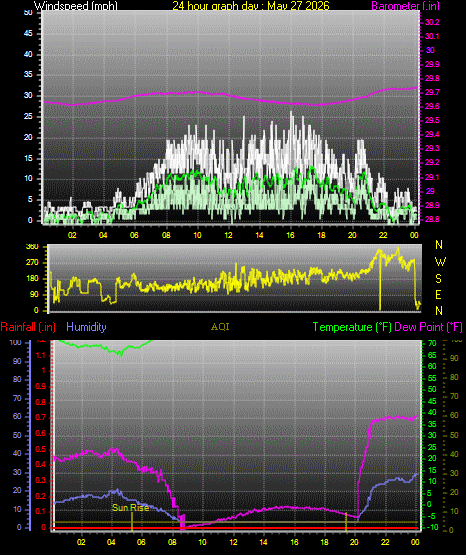
Task: Select the Temperature (°F) legend label
Action: (352, 327)
